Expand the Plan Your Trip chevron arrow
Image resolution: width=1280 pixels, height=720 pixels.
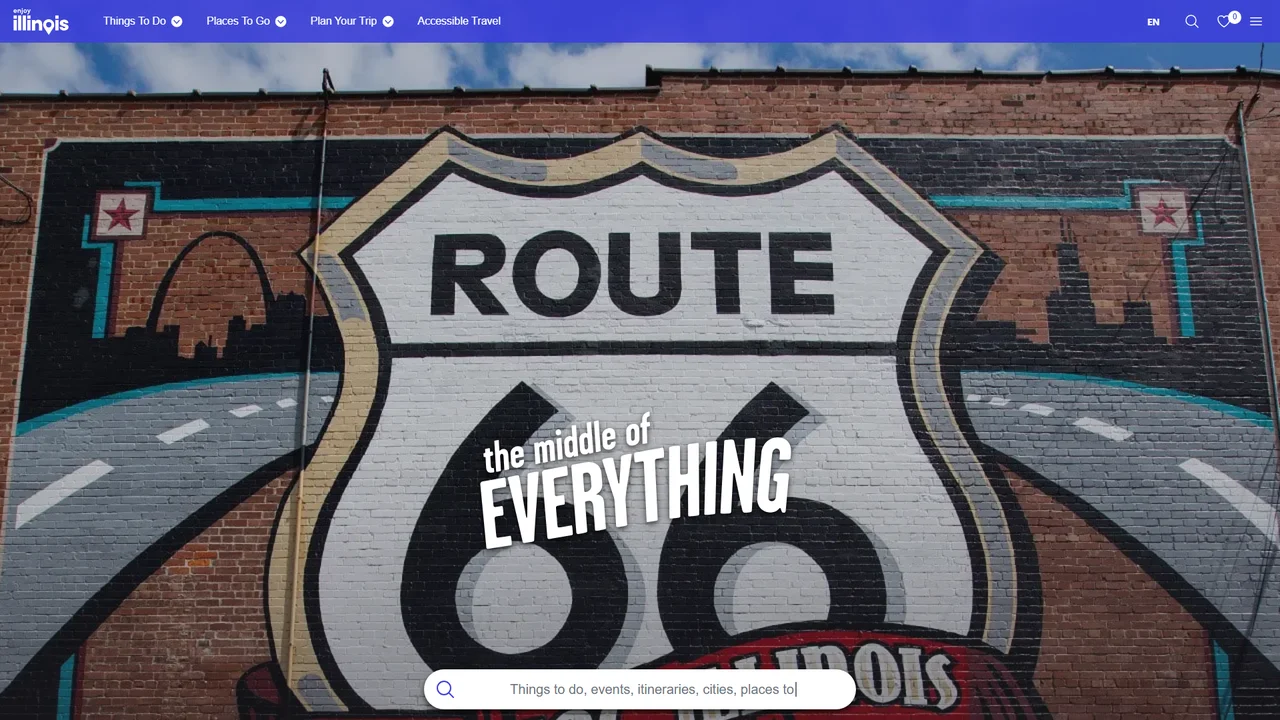(388, 21)
